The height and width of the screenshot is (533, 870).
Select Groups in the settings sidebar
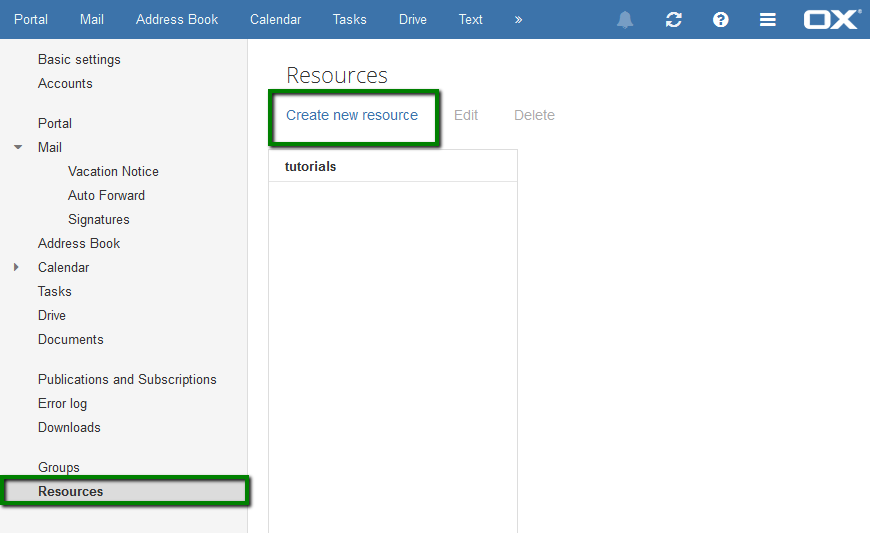click(59, 468)
